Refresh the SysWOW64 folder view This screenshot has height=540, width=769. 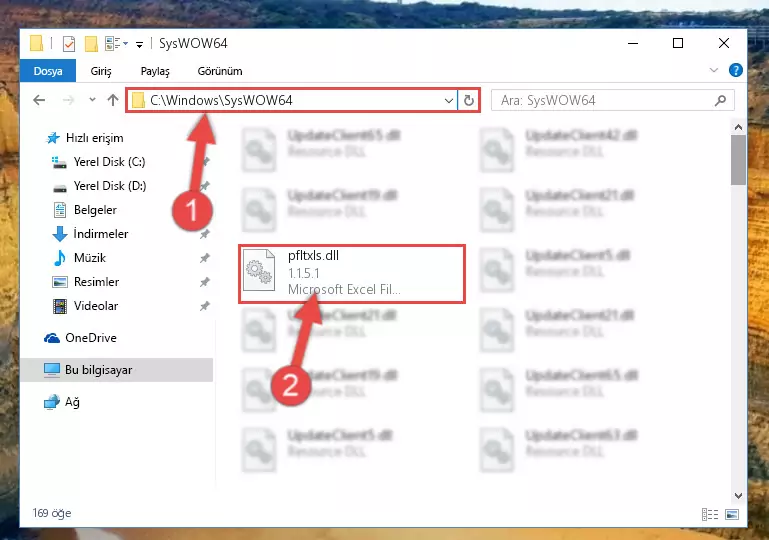point(469,101)
